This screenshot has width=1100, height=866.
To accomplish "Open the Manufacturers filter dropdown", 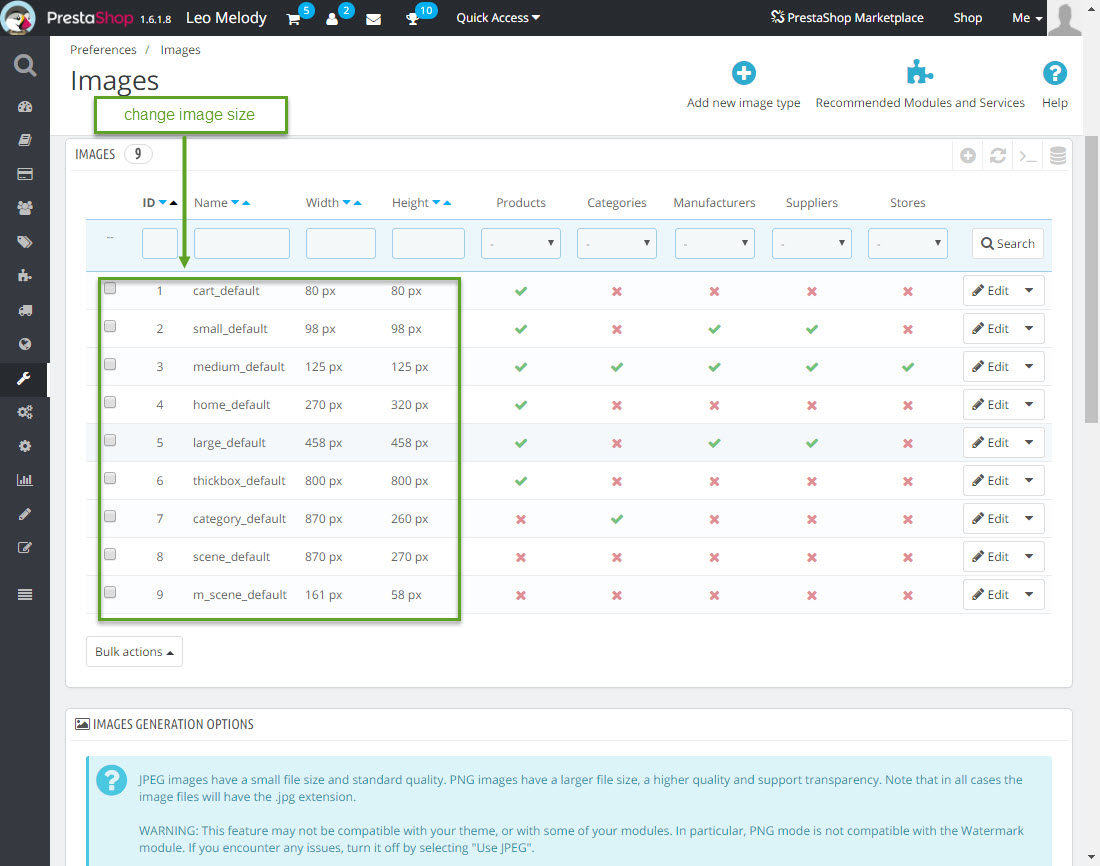I will click(714, 244).
